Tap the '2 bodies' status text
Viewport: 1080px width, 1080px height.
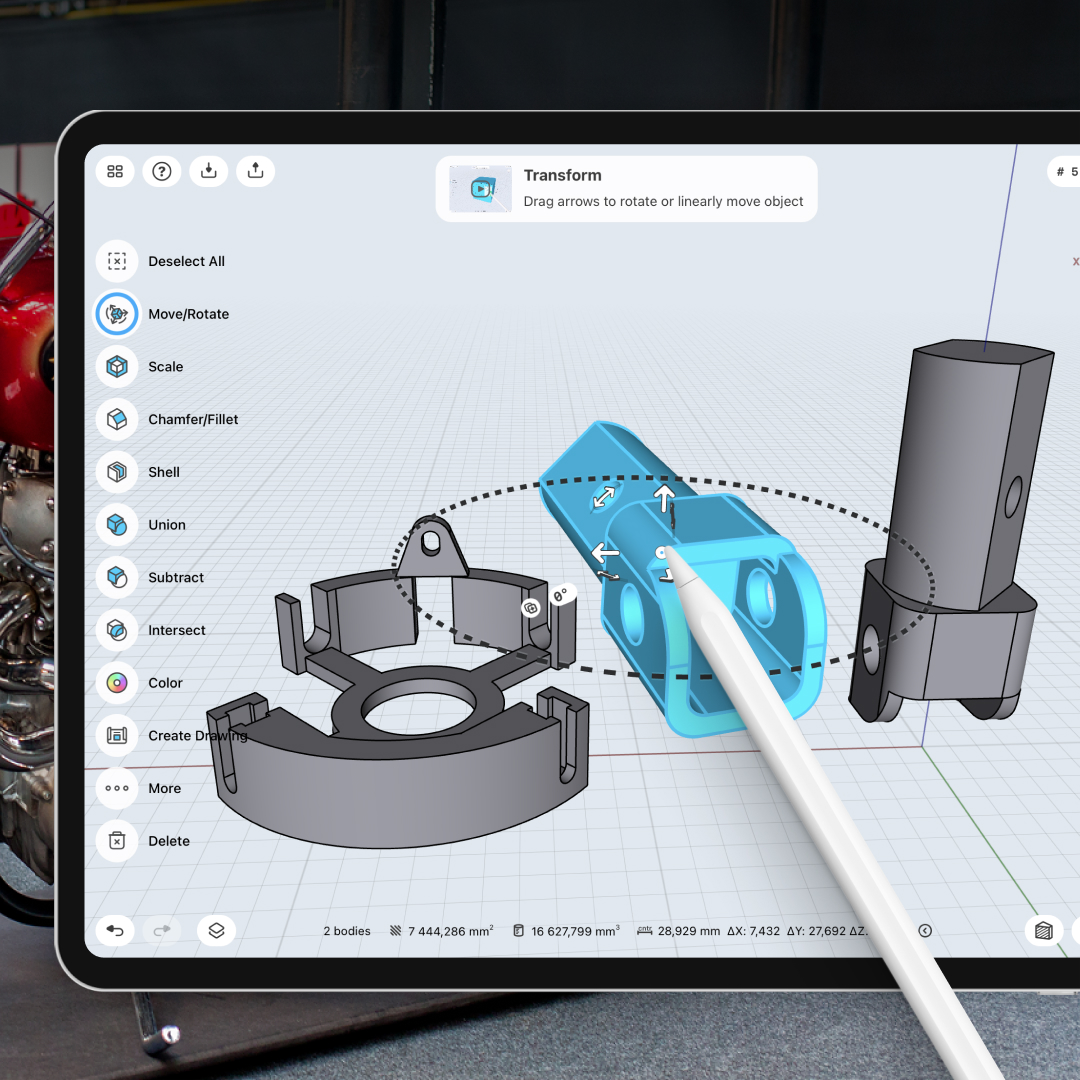(x=347, y=931)
